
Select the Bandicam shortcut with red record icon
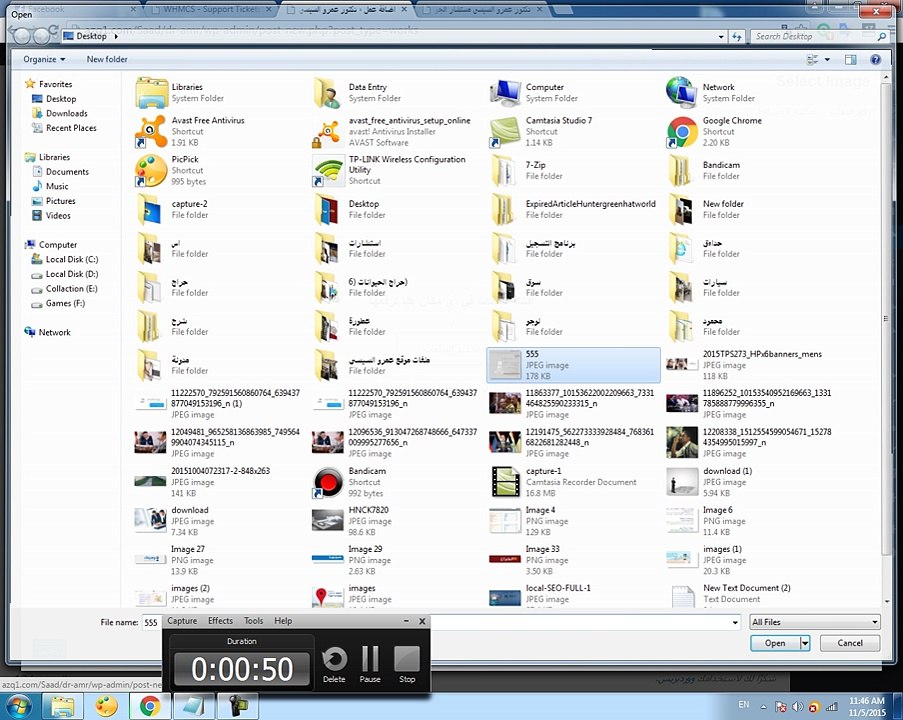coord(328,482)
